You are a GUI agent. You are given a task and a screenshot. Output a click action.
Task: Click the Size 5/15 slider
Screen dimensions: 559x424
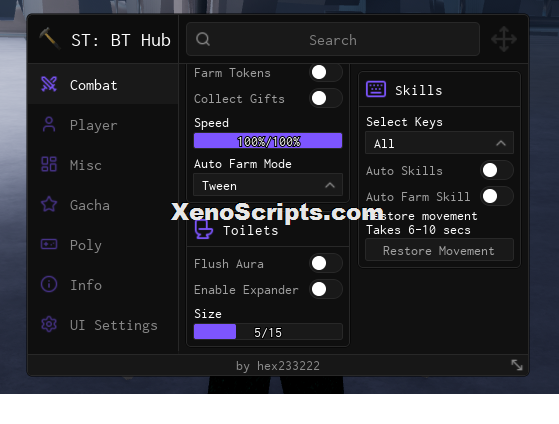point(268,332)
